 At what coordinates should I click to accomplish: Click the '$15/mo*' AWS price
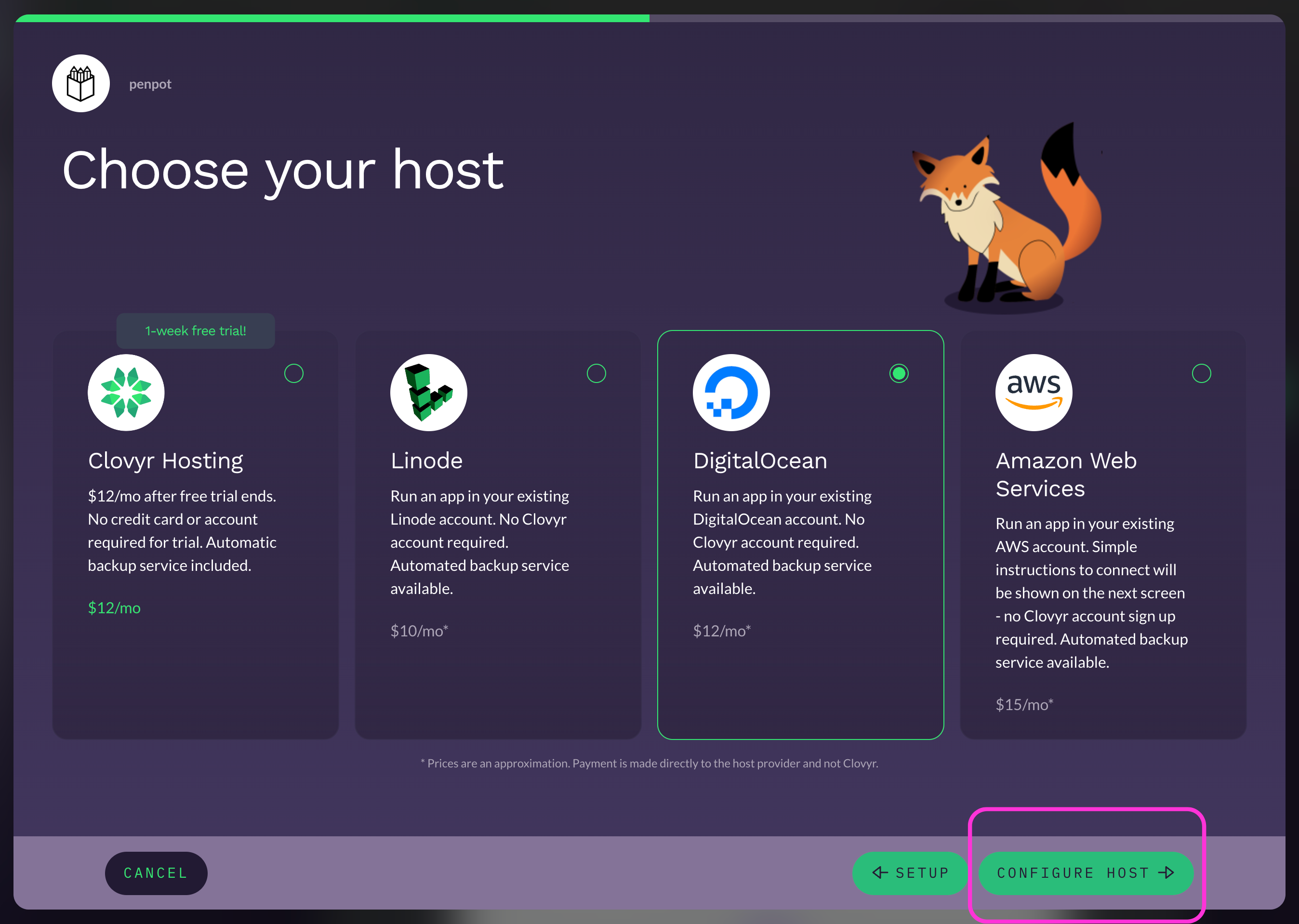click(x=1025, y=704)
